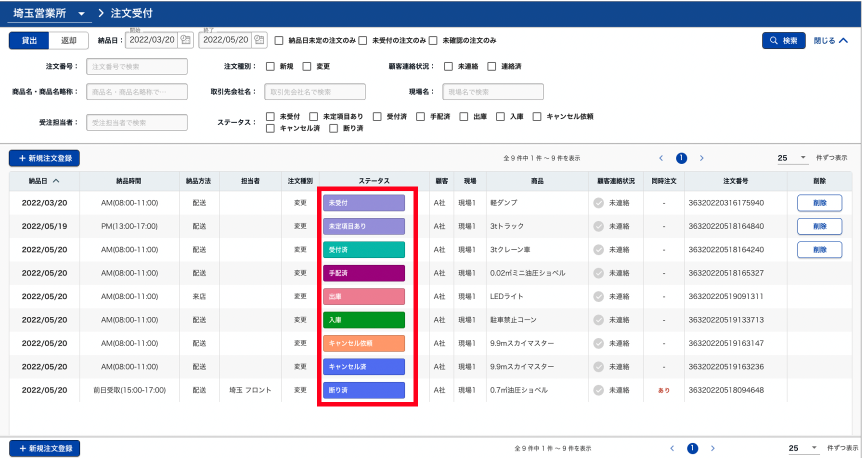Click the top pagination previous arrow
The height and width of the screenshot is (458, 863).
tap(660, 158)
